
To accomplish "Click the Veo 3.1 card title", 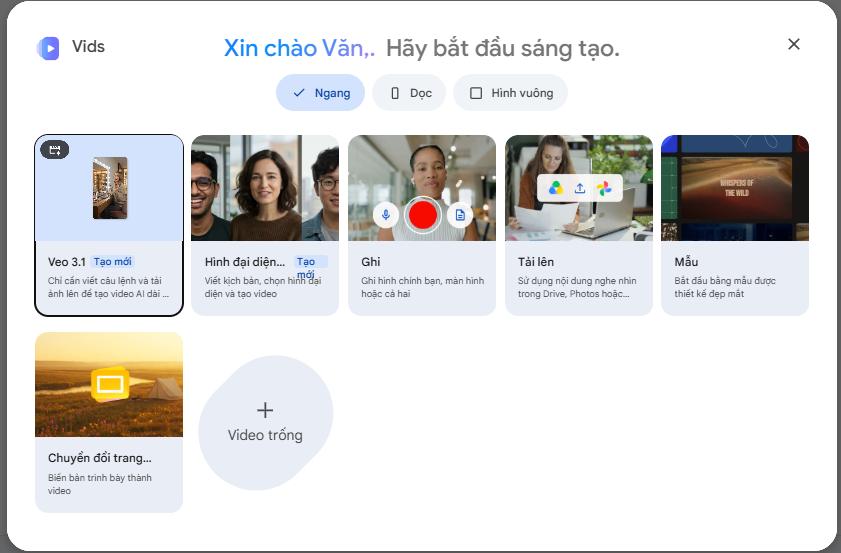I will tap(67, 262).
